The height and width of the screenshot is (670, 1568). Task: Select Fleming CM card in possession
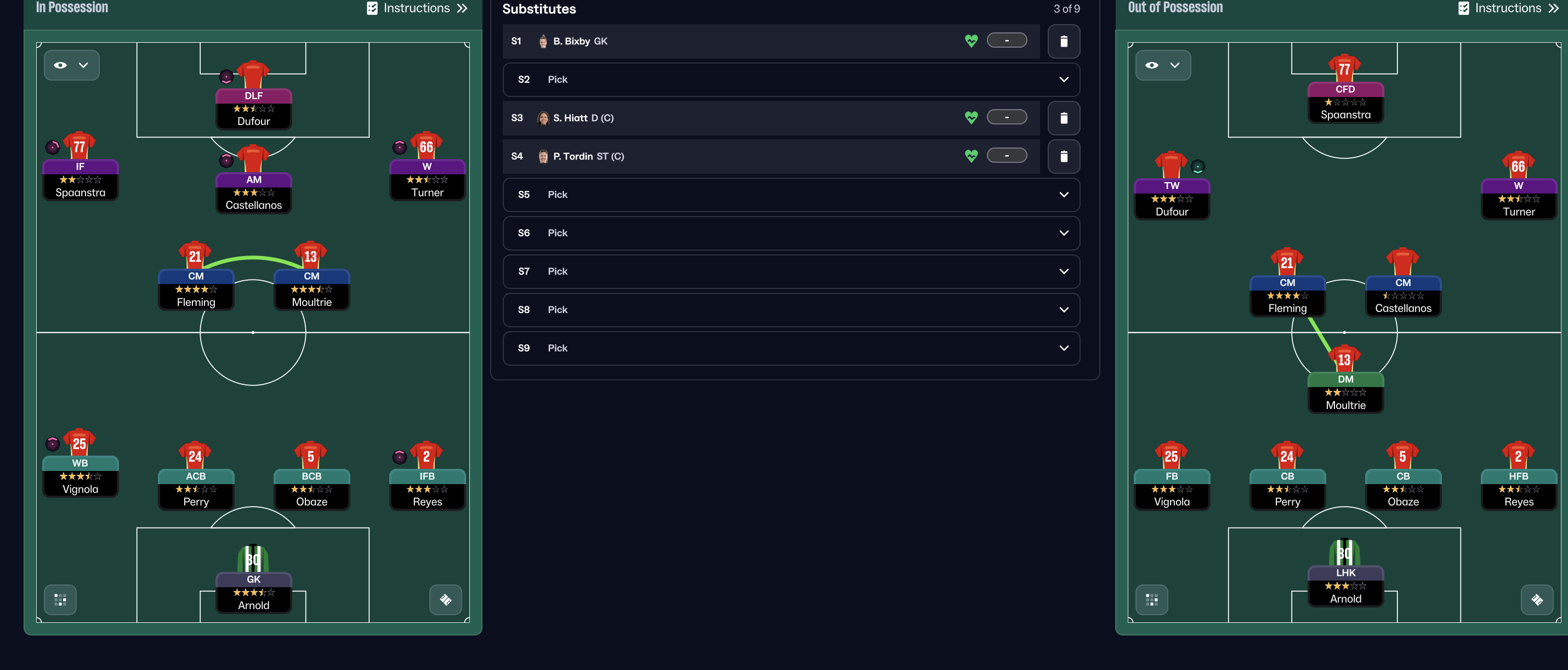[196, 289]
